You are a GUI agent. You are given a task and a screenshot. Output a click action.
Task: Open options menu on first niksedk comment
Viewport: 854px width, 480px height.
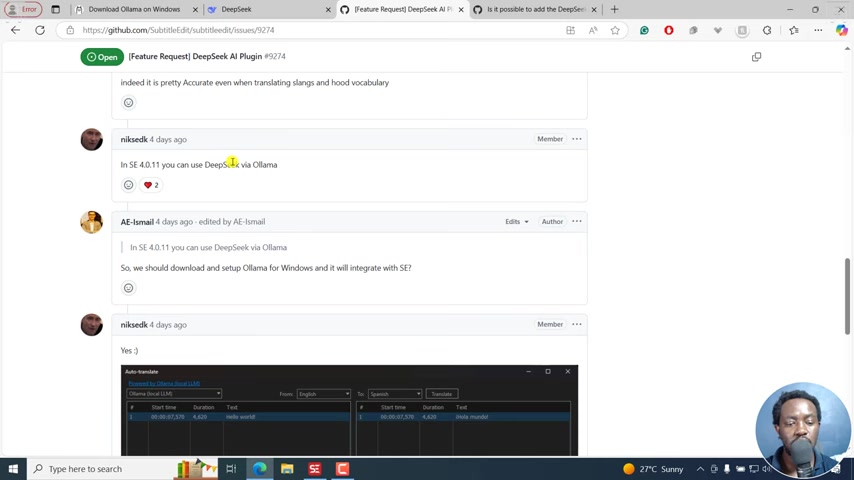(577, 139)
